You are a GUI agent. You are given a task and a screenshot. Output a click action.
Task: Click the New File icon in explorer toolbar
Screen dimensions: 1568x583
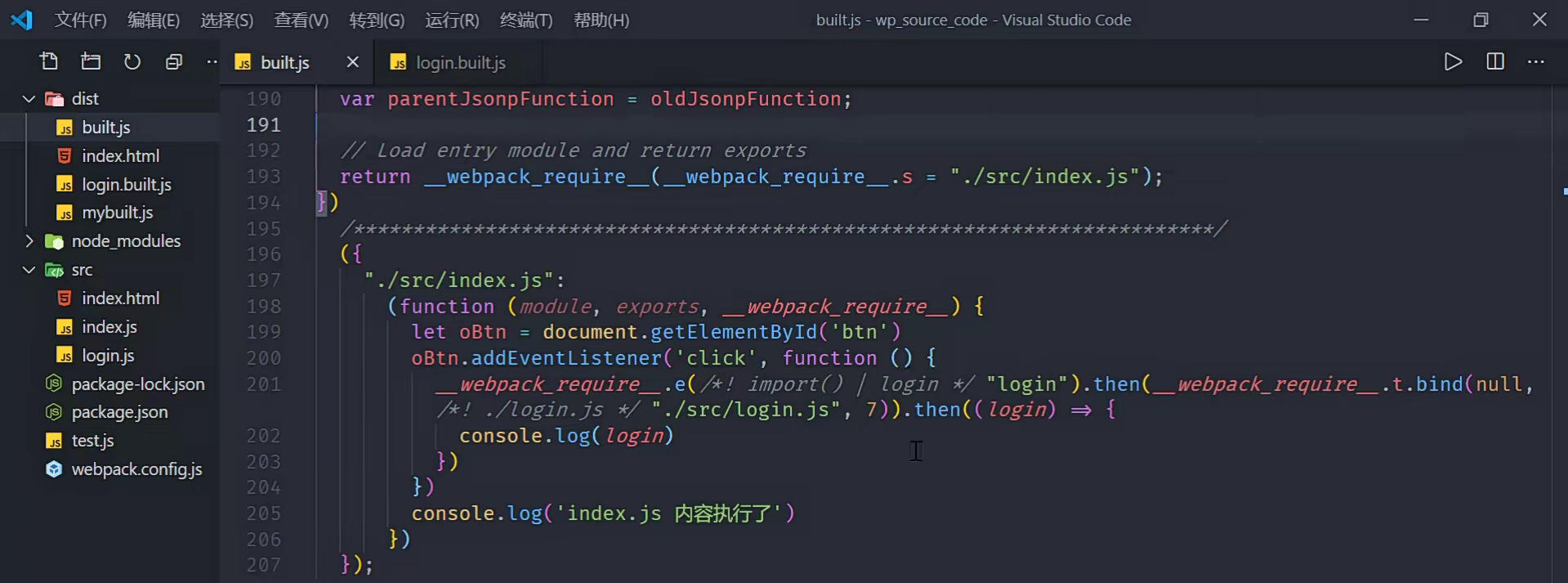coord(49,61)
